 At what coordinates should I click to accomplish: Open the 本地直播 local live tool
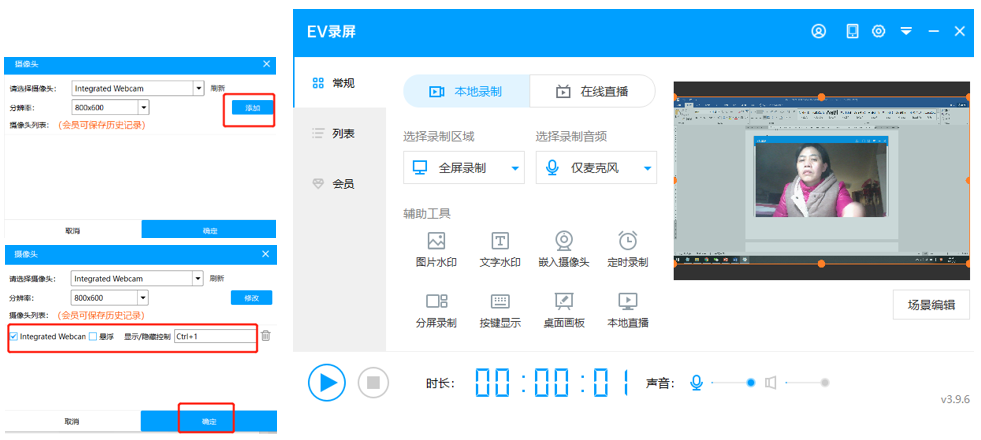click(628, 310)
